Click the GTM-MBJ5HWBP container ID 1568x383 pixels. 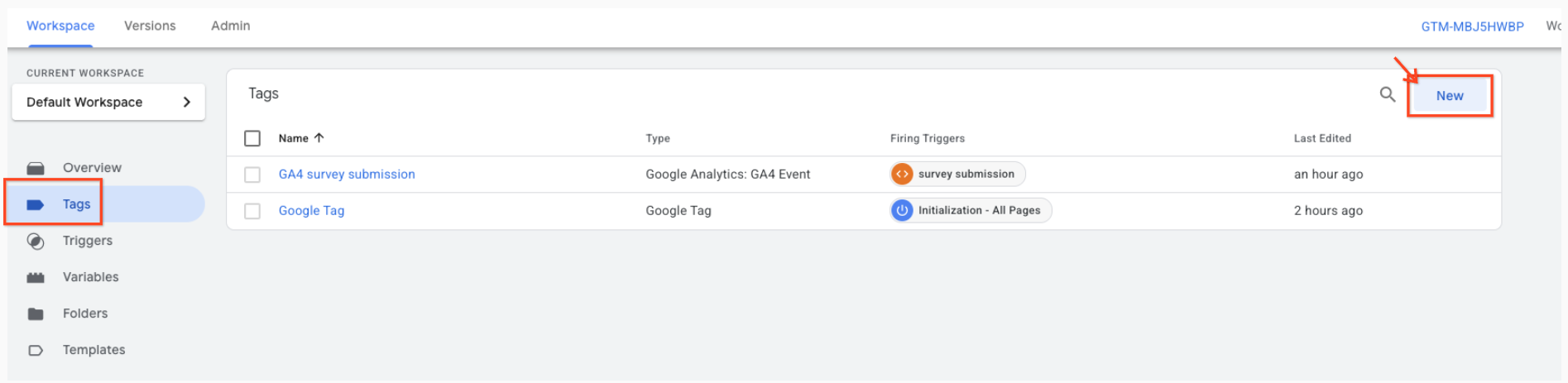pyautogui.click(x=1472, y=26)
